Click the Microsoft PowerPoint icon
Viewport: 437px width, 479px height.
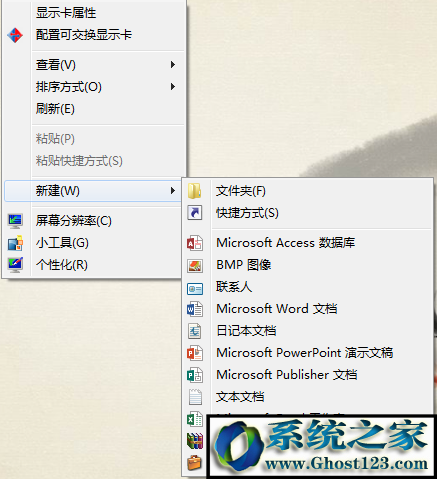tap(195, 353)
